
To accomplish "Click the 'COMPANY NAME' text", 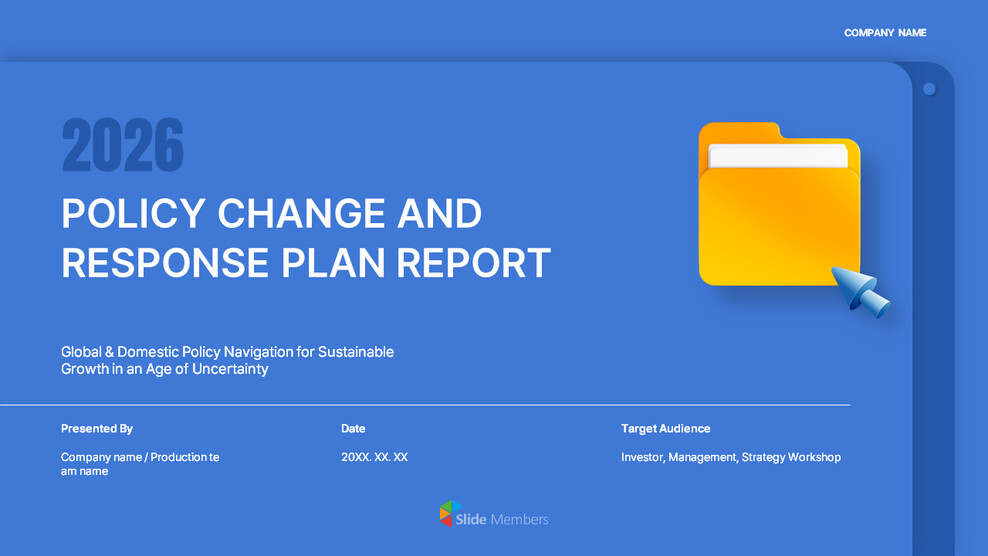I will pyautogui.click(x=885, y=33).
